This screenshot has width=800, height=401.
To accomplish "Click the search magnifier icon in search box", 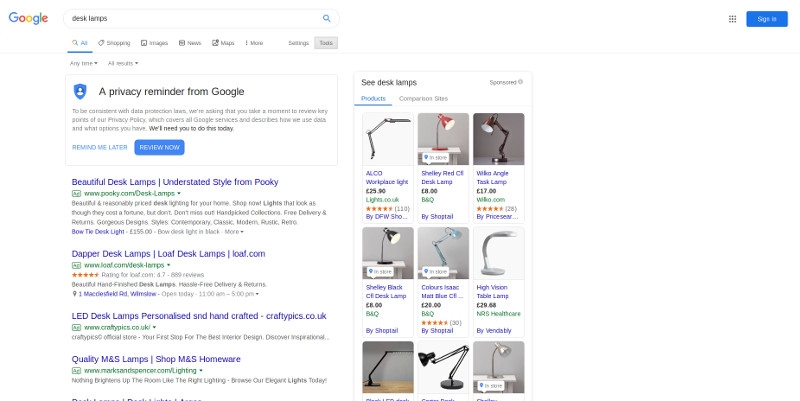I will [327, 18].
